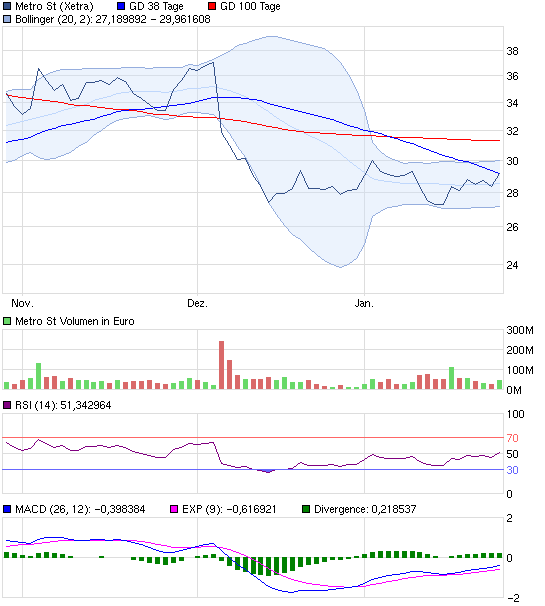Click the green Volumen legend swatch
545x606 pixels.
click(x=7, y=321)
